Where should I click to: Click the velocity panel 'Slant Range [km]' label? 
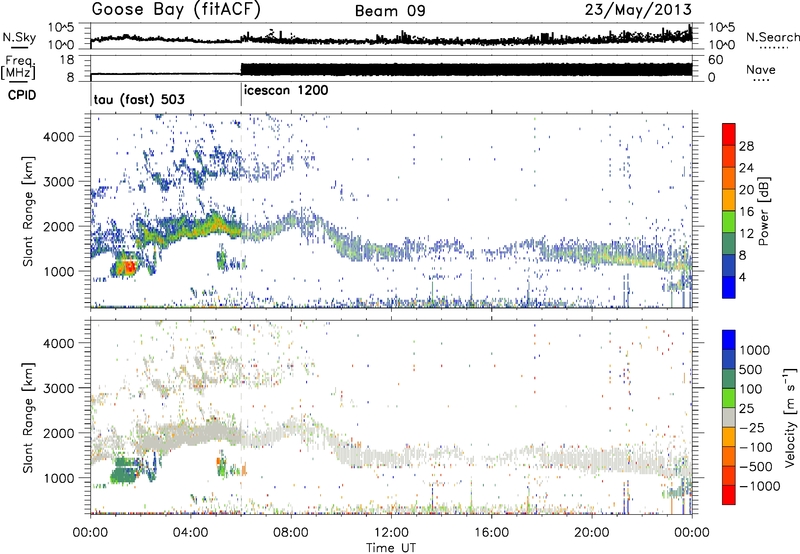coord(28,418)
